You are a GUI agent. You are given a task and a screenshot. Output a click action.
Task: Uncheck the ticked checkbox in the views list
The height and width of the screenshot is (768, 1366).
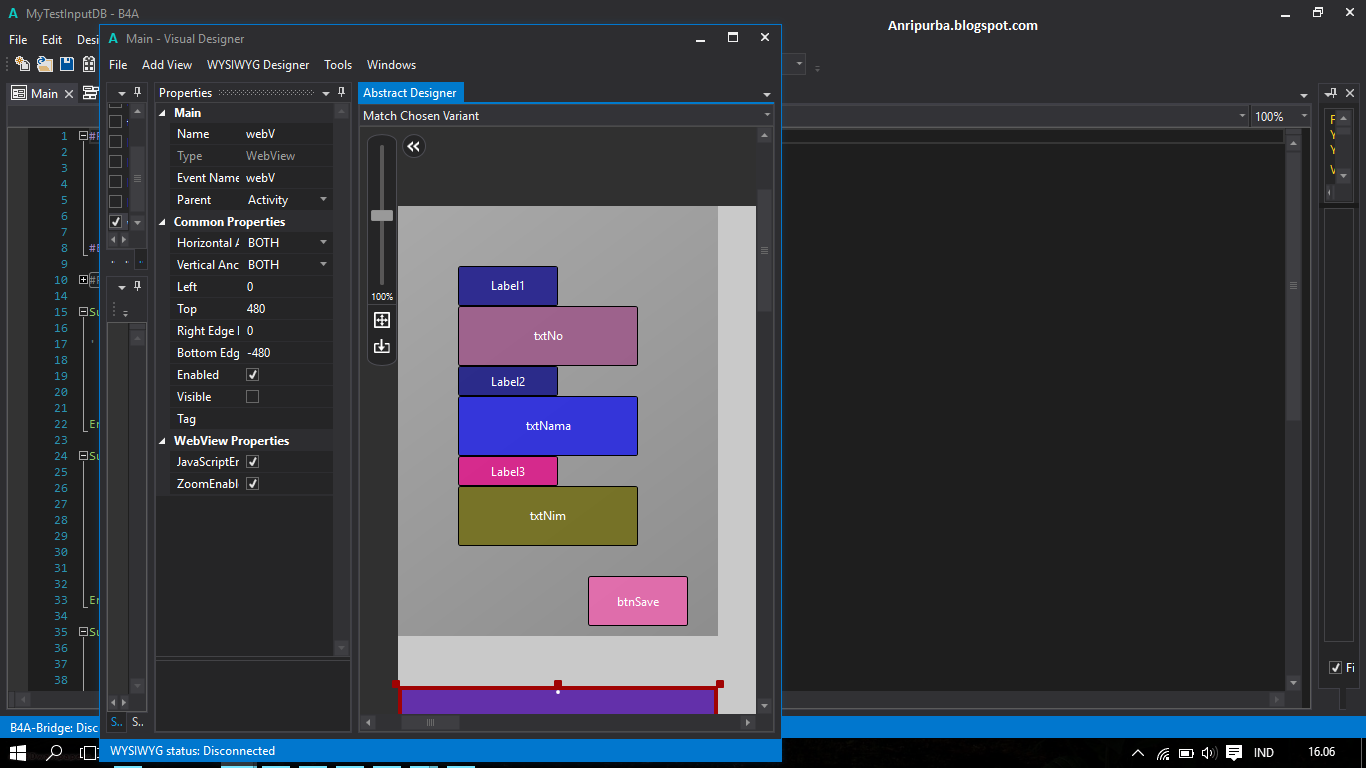115,221
